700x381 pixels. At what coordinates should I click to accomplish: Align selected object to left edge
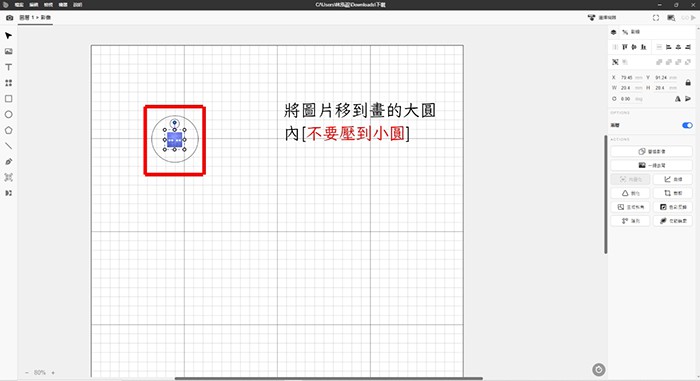pos(669,47)
